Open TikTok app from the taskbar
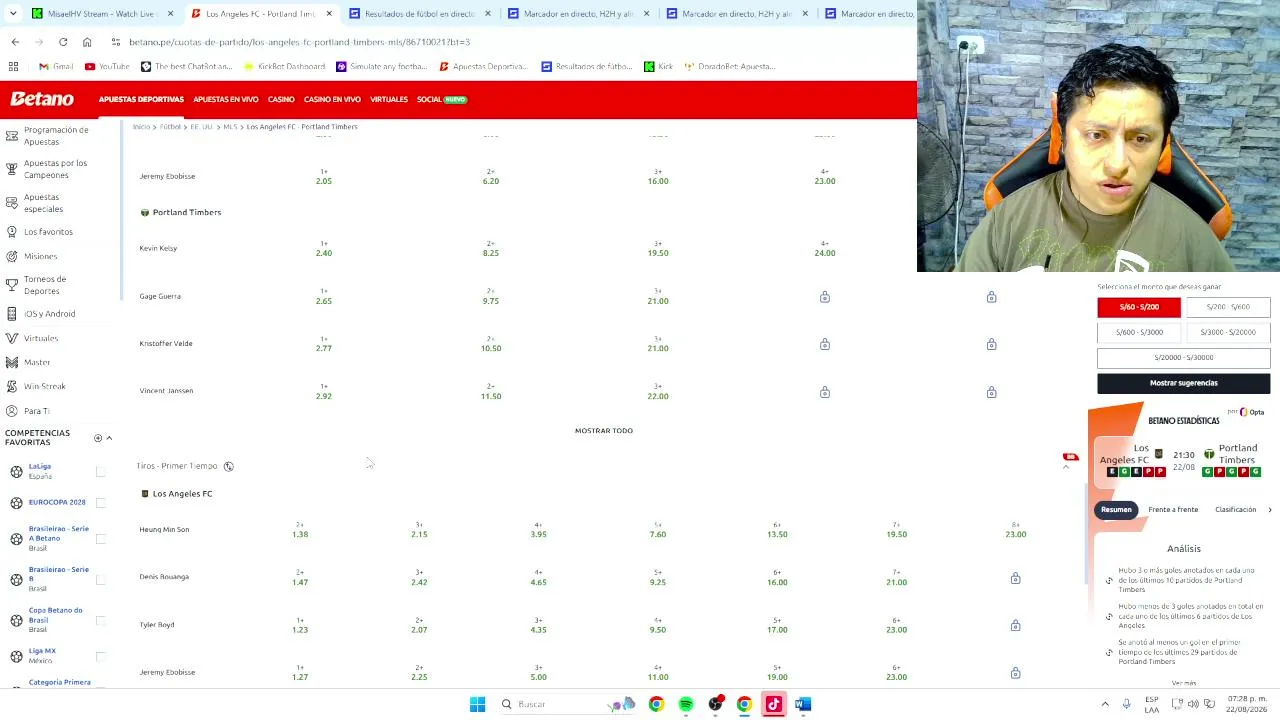This screenshot has height=720, width=1280. pos(773,704)
